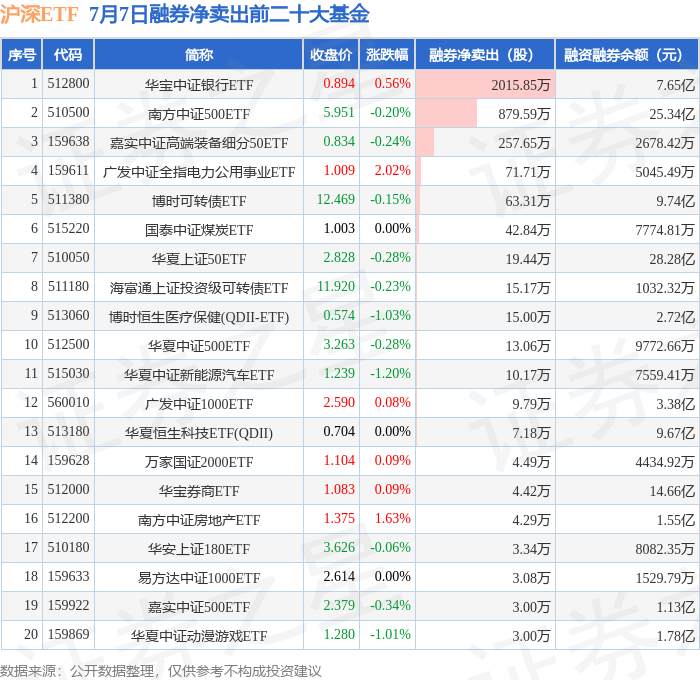Click the 涨跌幅 column header

[387, 54]
